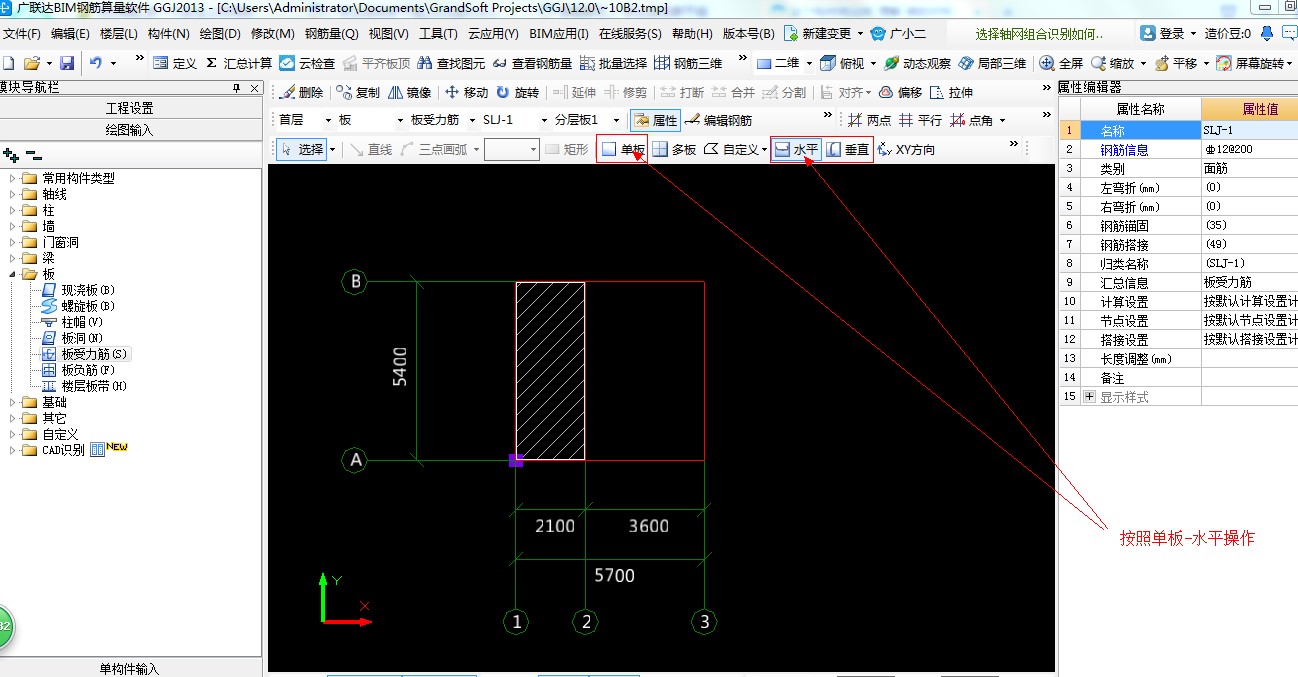
Task: Switch to 俯视 top view
Action: 842,63
